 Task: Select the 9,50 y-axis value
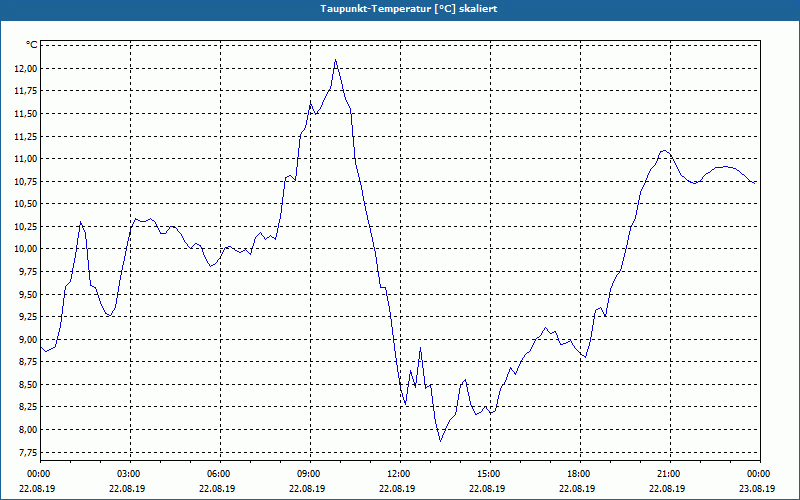(x=28, y=294)
